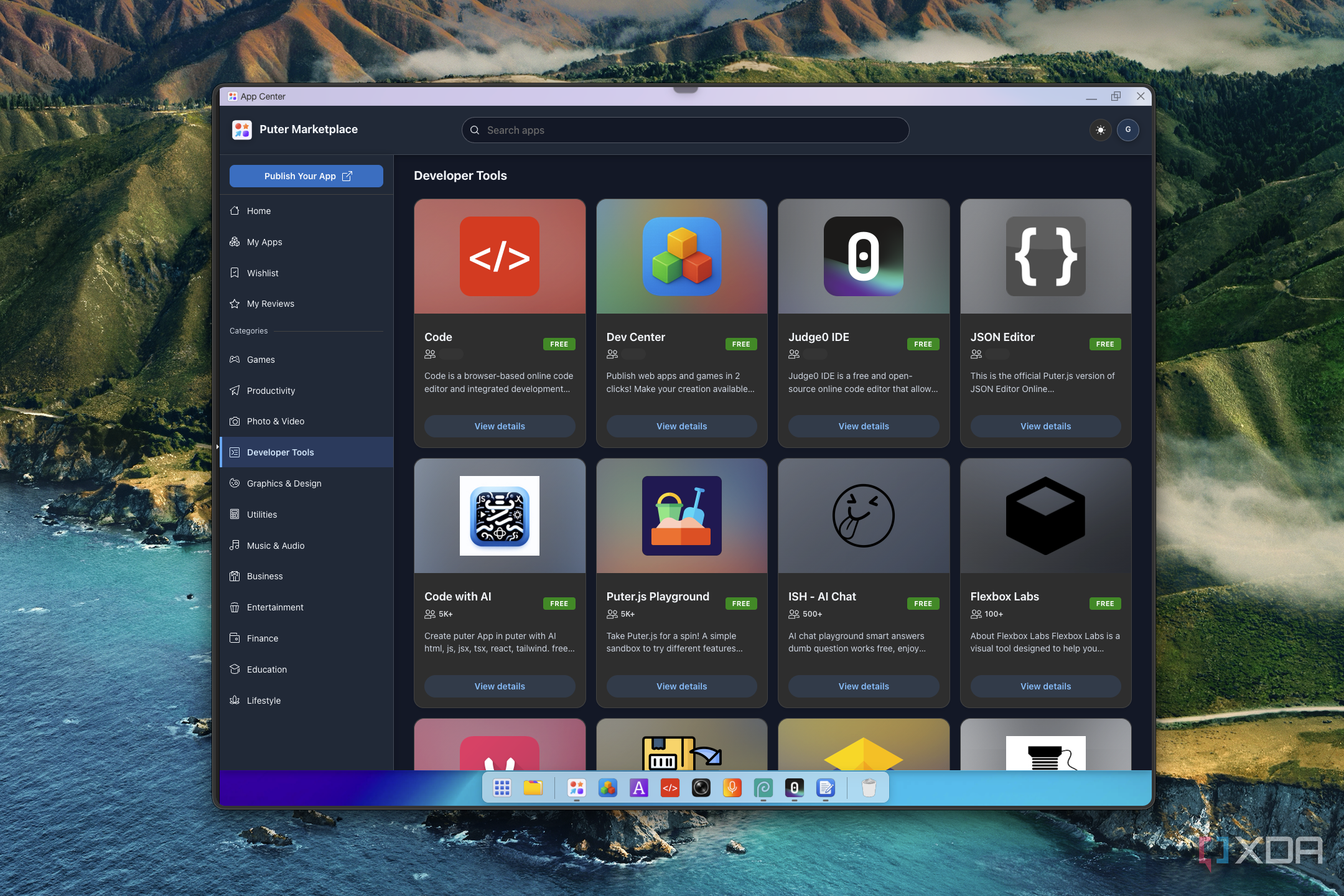Choose the Entertainment category
Image resolution: width=1344 pixels, height=896 pixels.
[306, 607]
